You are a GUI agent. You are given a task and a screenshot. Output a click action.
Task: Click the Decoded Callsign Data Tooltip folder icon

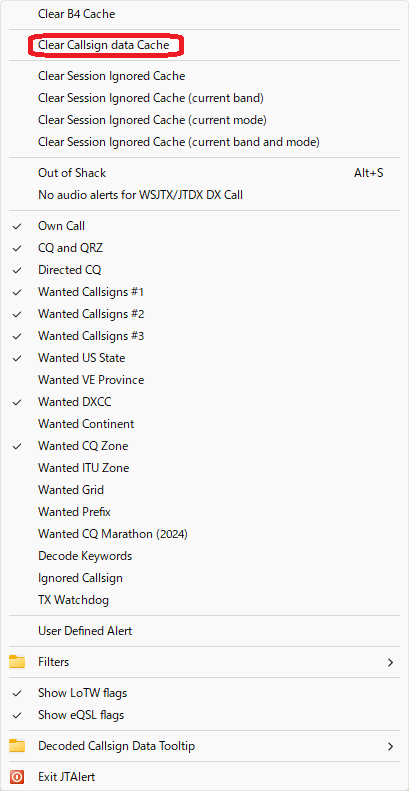(17, 746)
